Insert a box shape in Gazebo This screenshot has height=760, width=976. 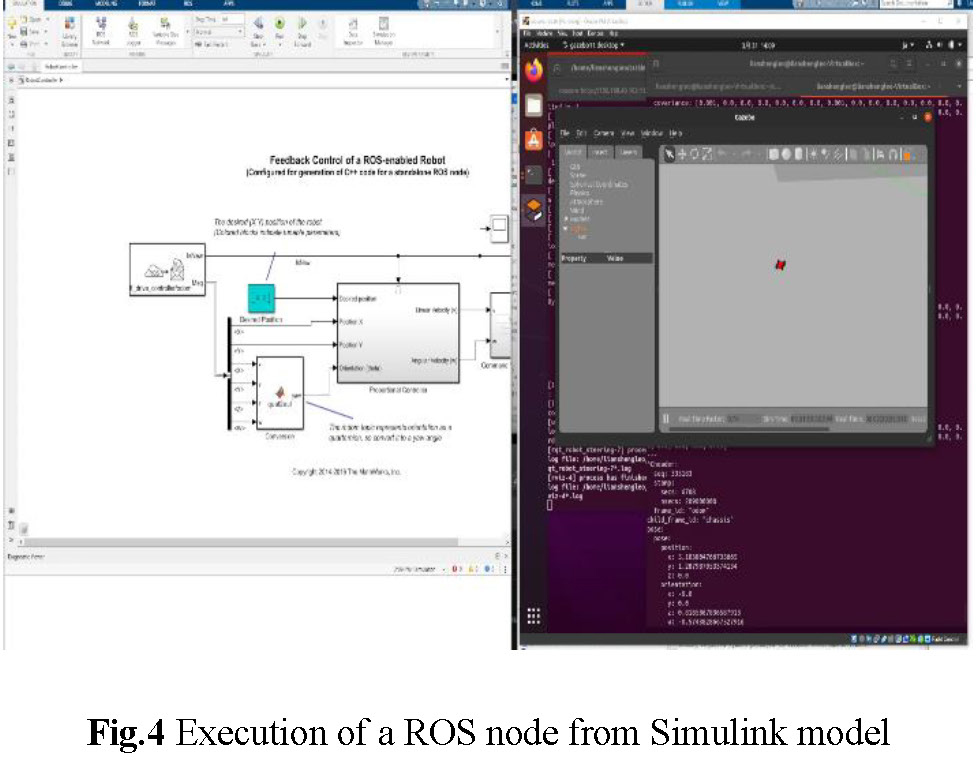774,154
